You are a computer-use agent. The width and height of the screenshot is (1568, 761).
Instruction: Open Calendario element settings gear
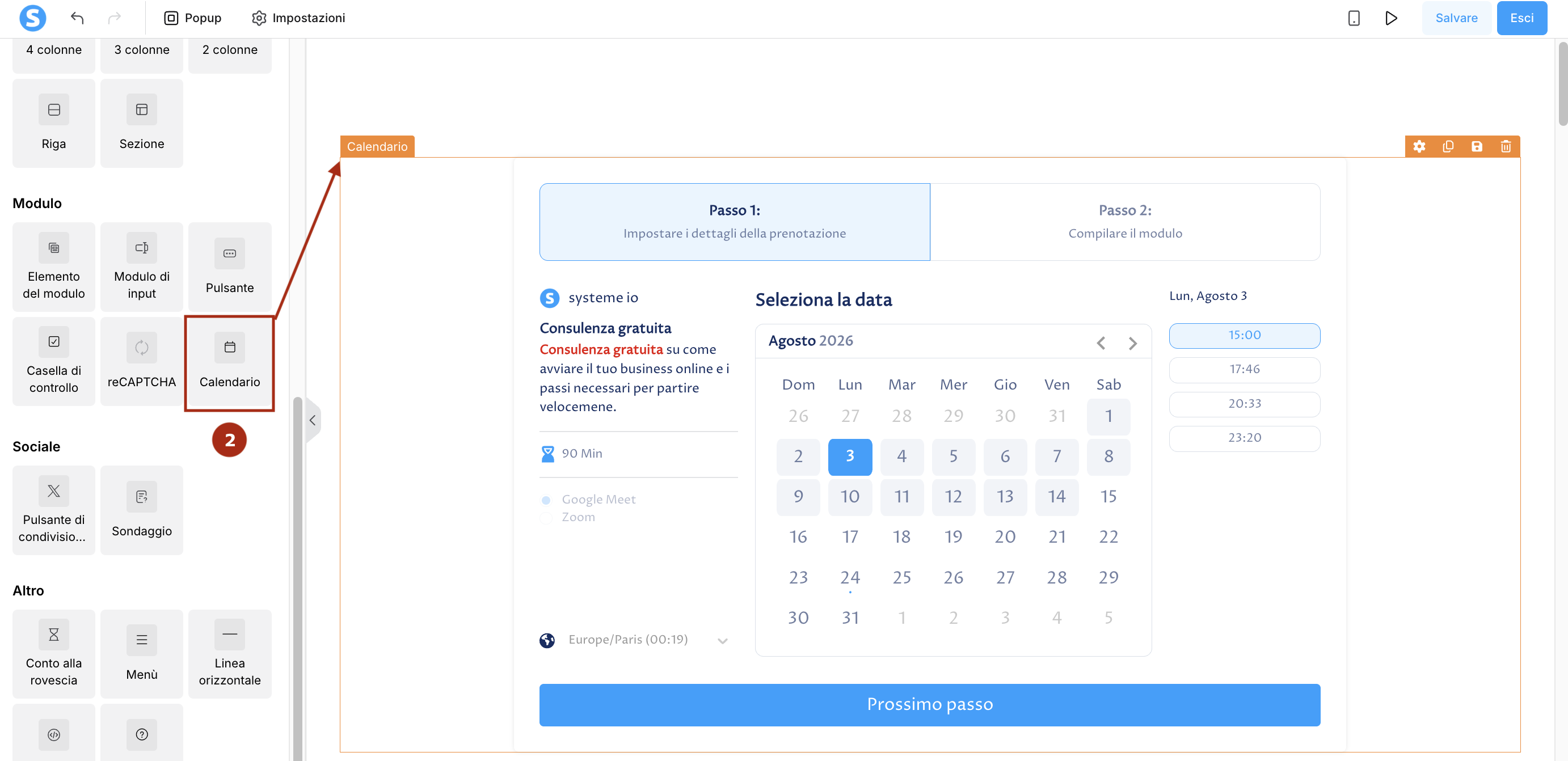click(1419, 147)
